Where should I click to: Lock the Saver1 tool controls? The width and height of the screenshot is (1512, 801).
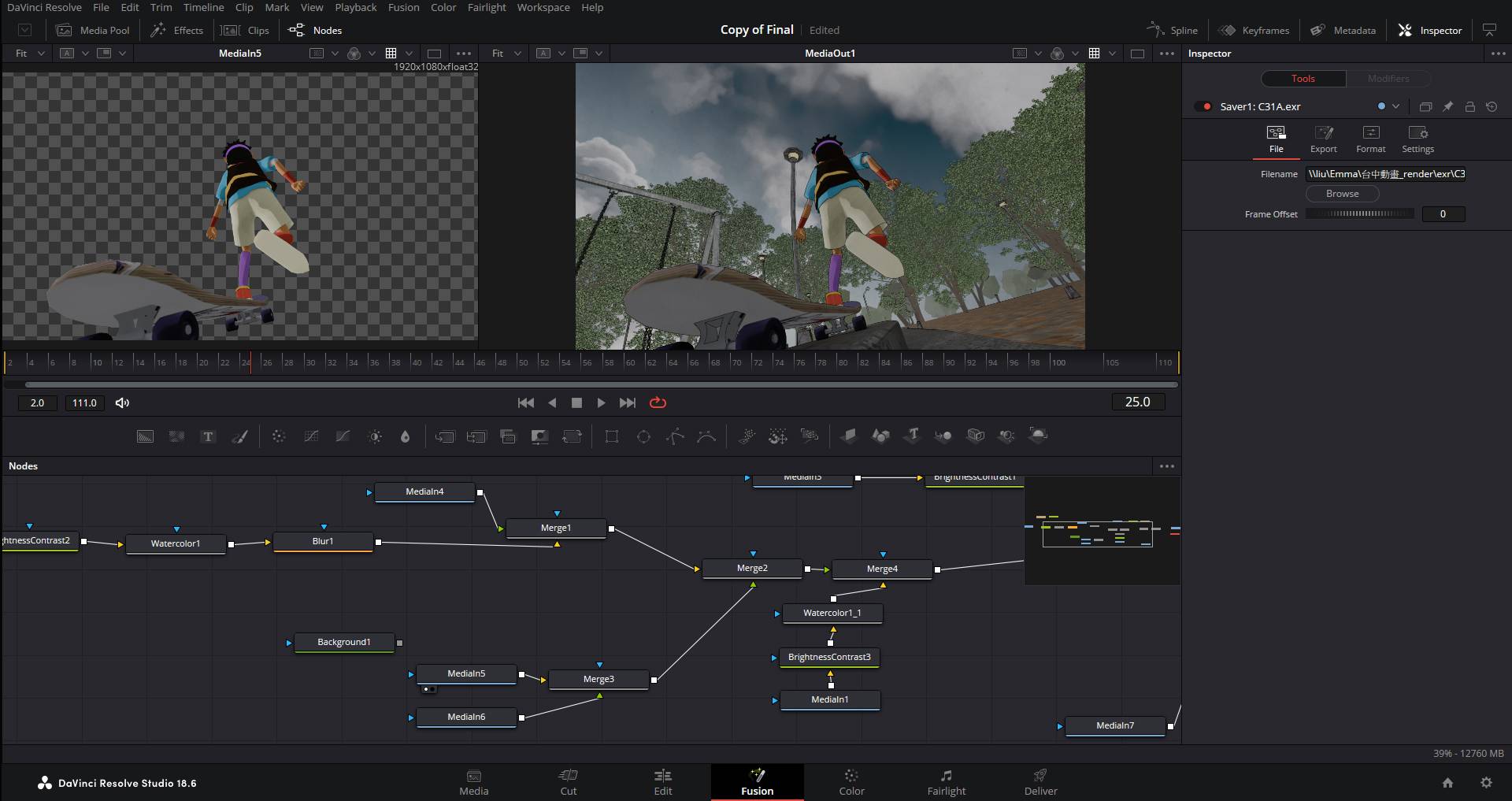(x=1469, y=106)
